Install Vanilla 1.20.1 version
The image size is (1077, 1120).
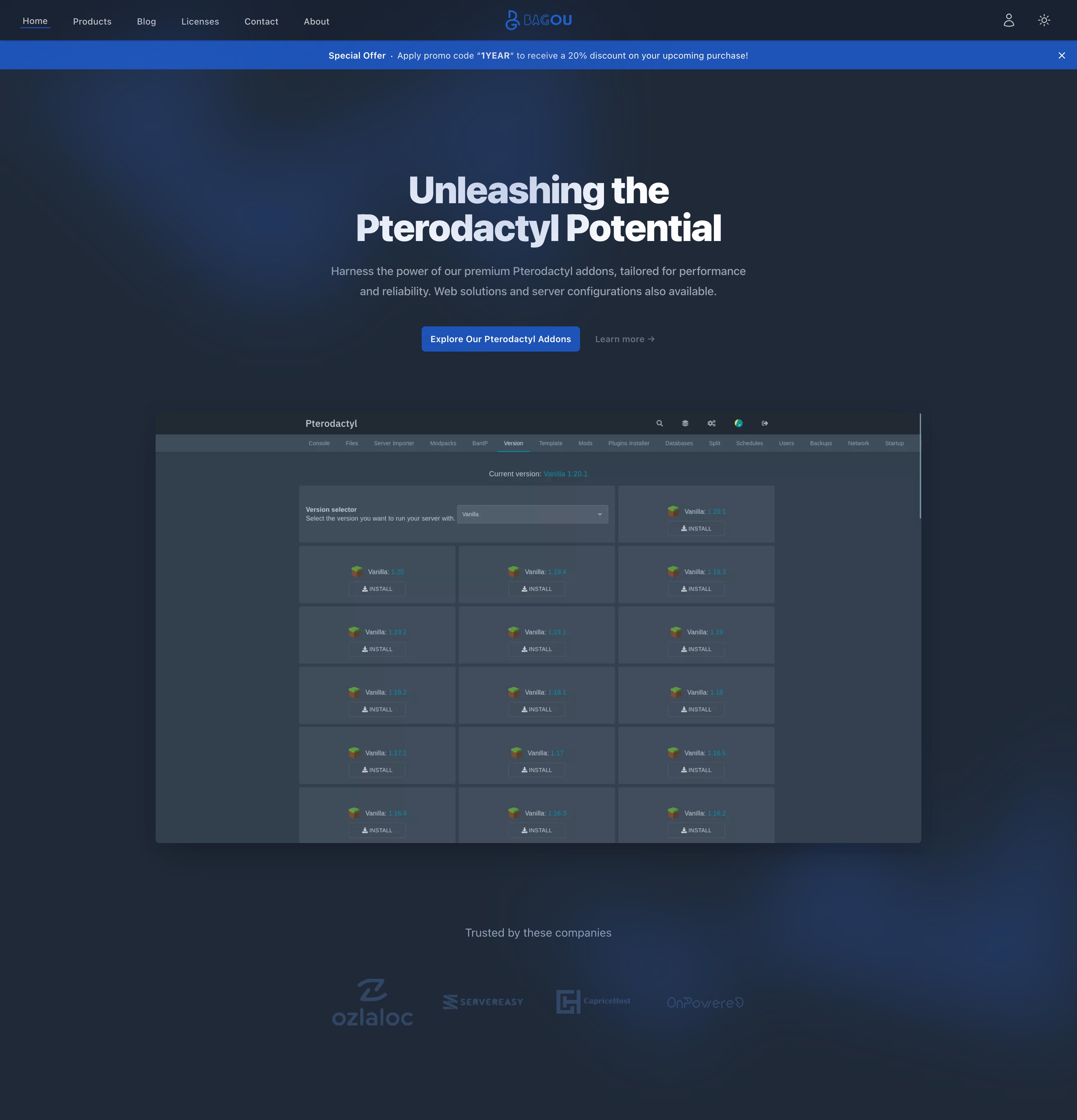(x=696, y=529)
